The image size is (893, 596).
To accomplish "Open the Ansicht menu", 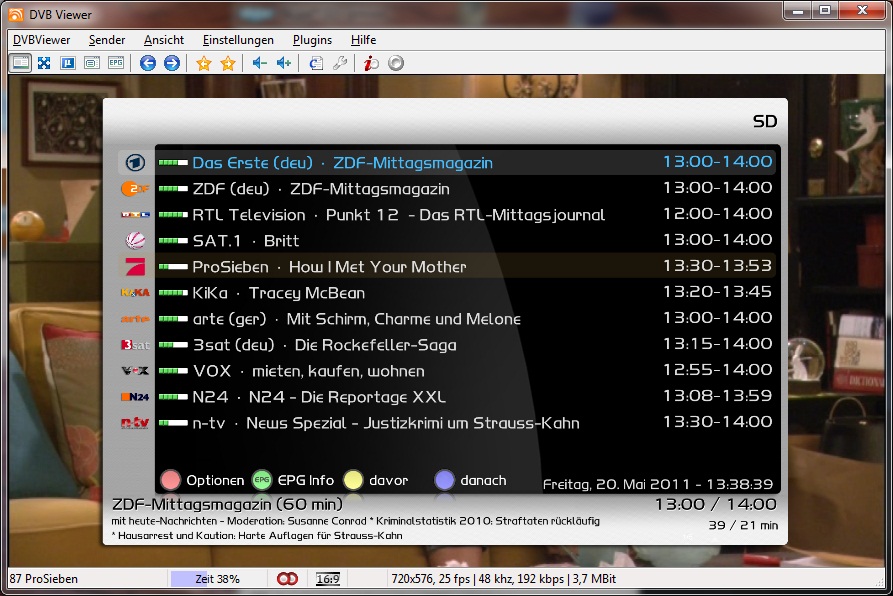I will tap(164, 40).
